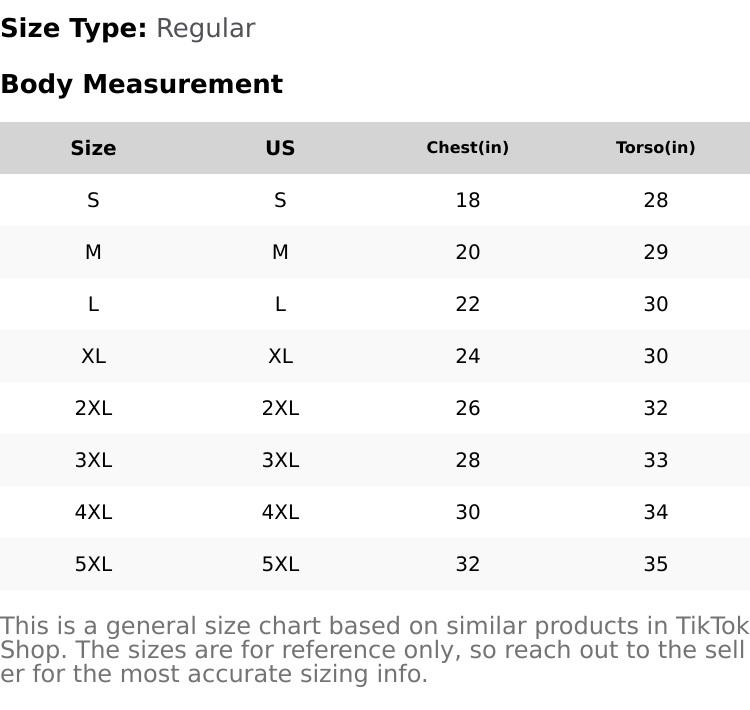Click the Size Type label
Screen dimensions: 750x710
(x=74, y=28)
